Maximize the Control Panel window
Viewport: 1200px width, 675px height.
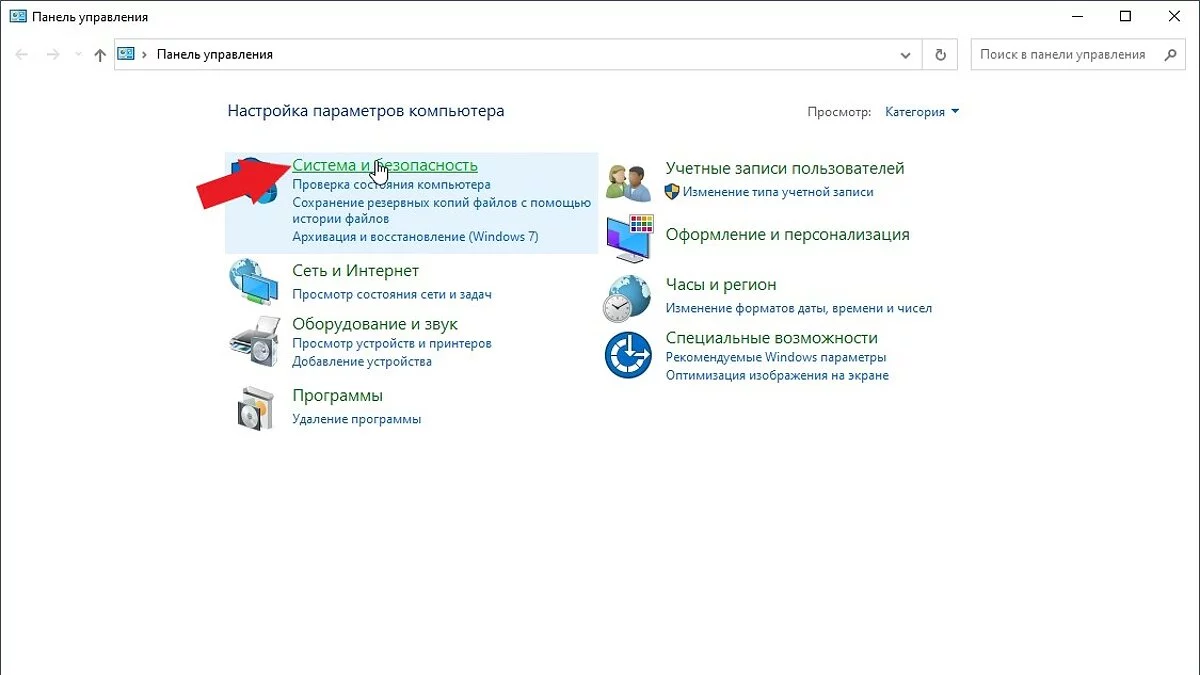(x=1125, y=16)
